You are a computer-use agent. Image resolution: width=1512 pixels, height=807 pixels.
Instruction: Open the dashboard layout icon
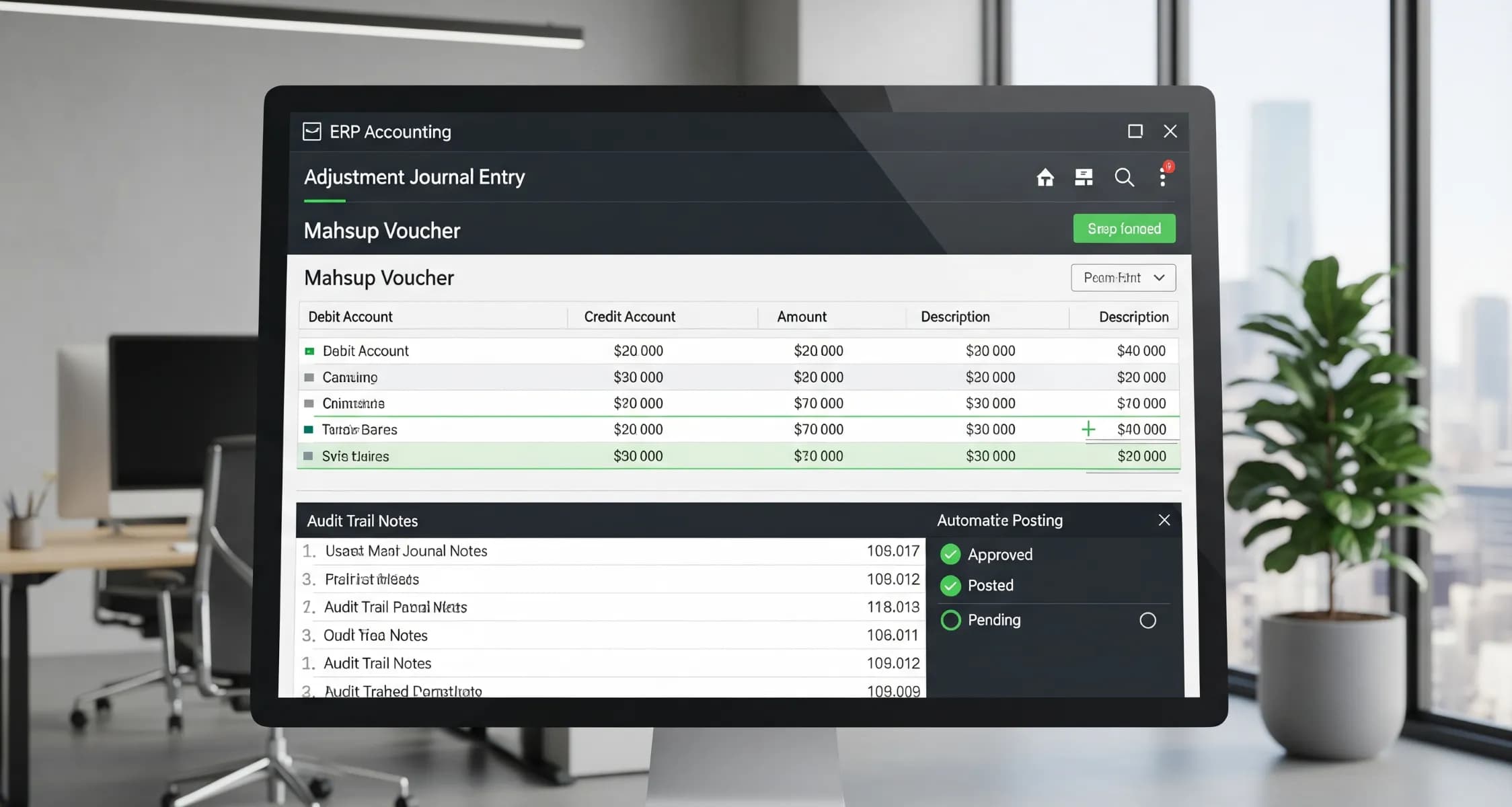pyautogui.click(x=1084, y=178)
